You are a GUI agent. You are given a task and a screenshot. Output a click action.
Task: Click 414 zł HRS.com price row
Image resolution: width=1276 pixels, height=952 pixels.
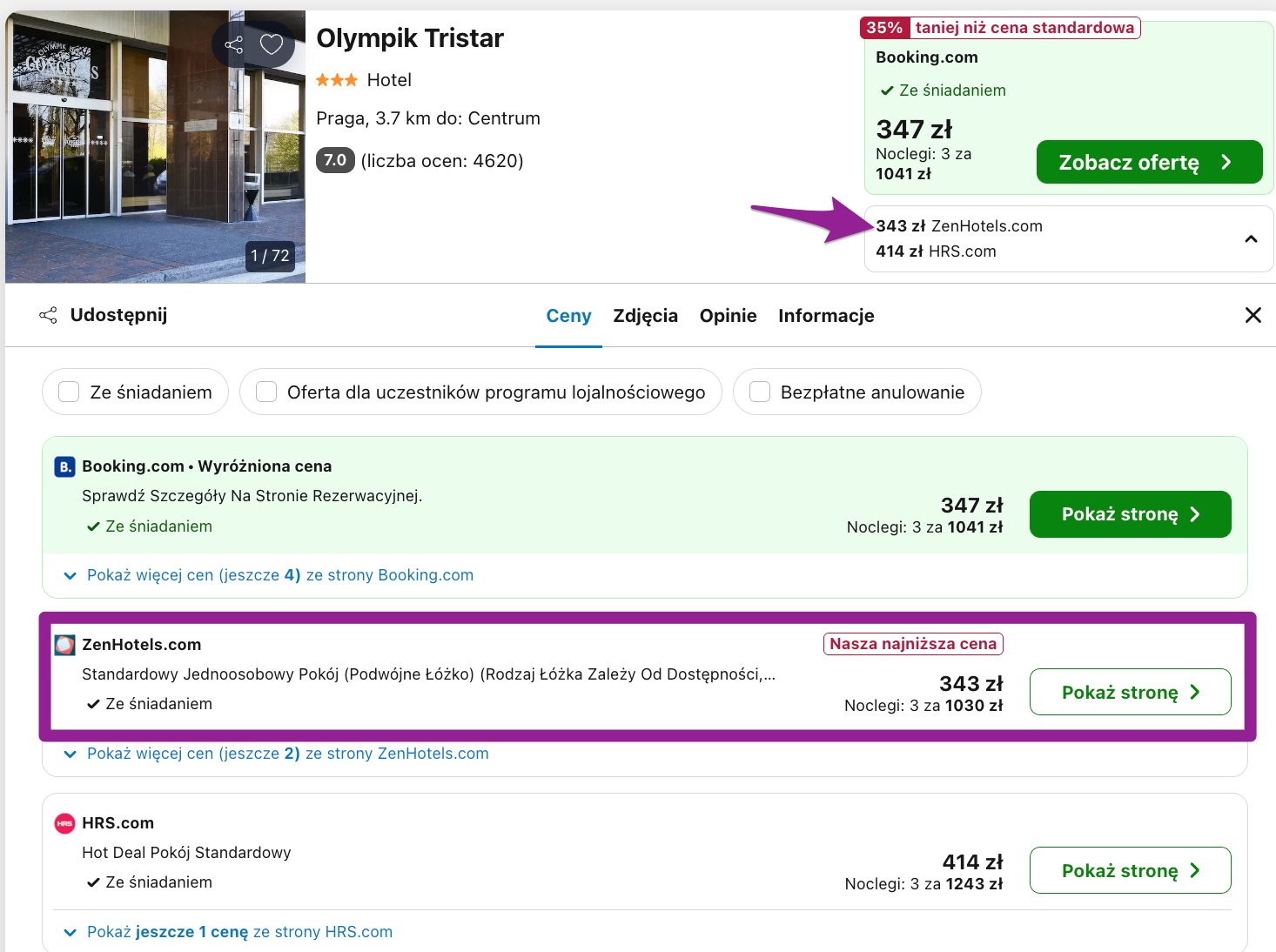click(936, 251)
